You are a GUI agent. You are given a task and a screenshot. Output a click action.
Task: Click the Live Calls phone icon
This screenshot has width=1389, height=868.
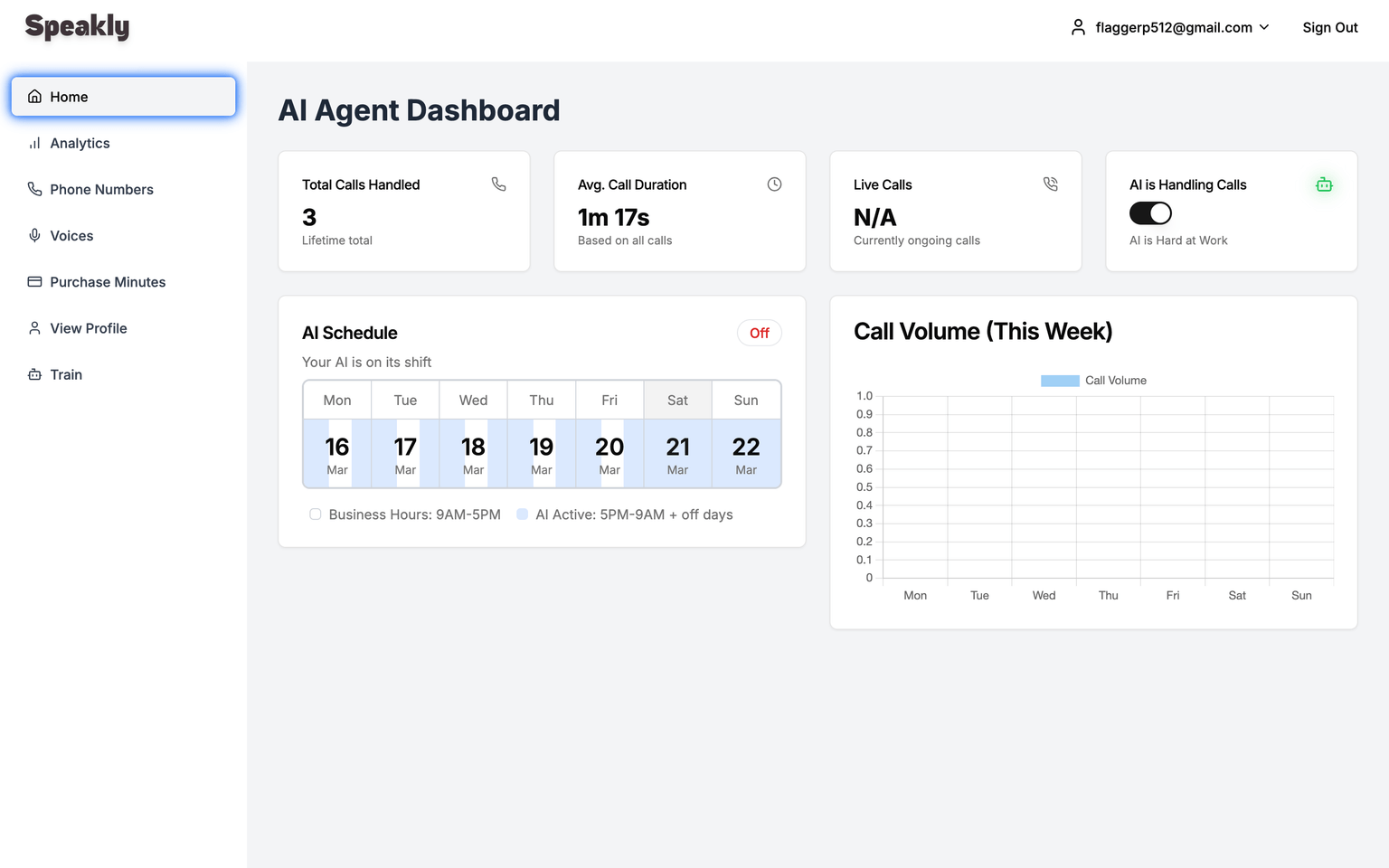1050,184
